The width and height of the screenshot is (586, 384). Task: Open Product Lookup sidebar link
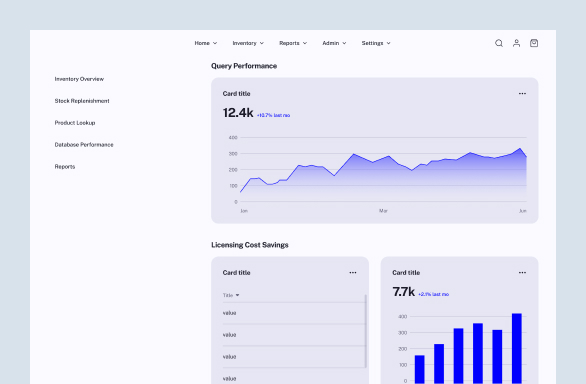tap(75, 123)
